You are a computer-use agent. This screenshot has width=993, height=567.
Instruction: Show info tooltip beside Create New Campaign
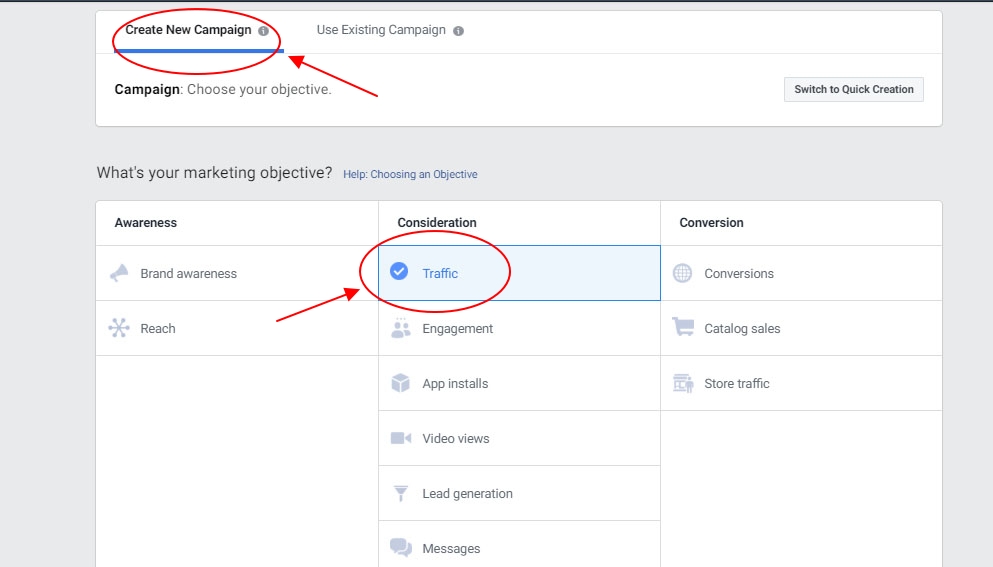(x=263, y=31)
